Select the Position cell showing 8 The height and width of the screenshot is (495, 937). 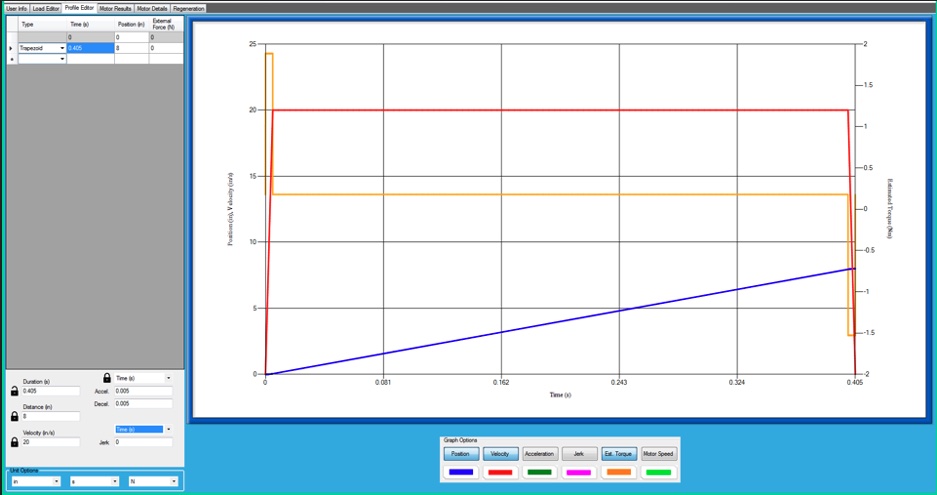131,48
